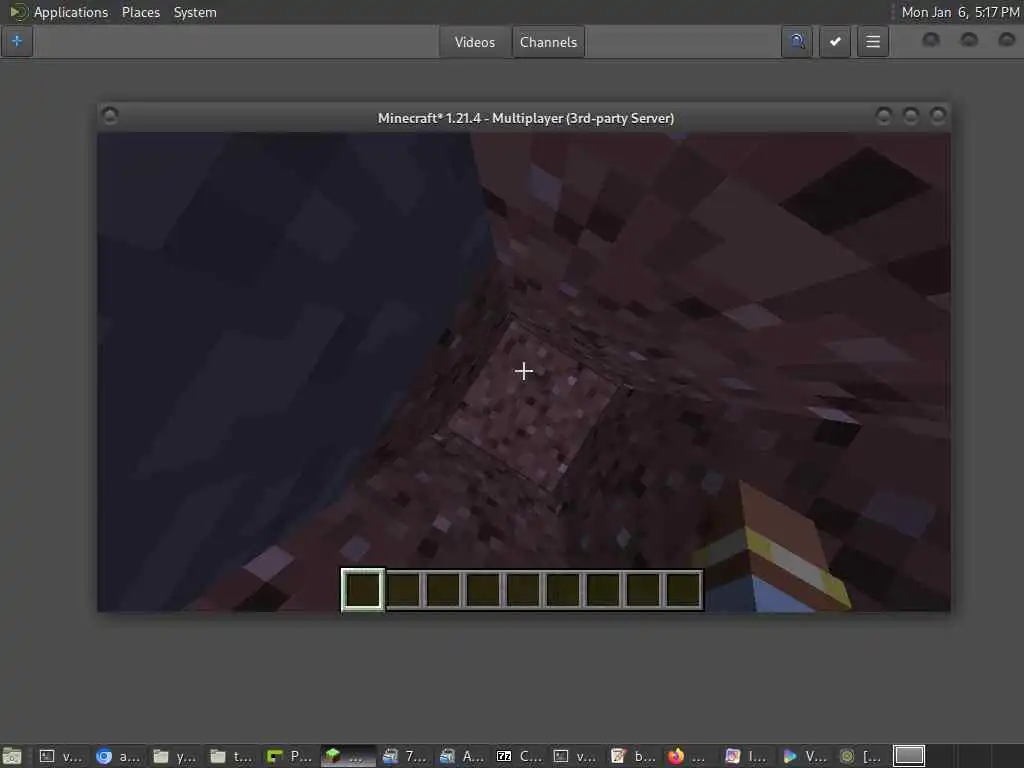Open the terminal taskbar item labeled v...

tap(62, 756)
